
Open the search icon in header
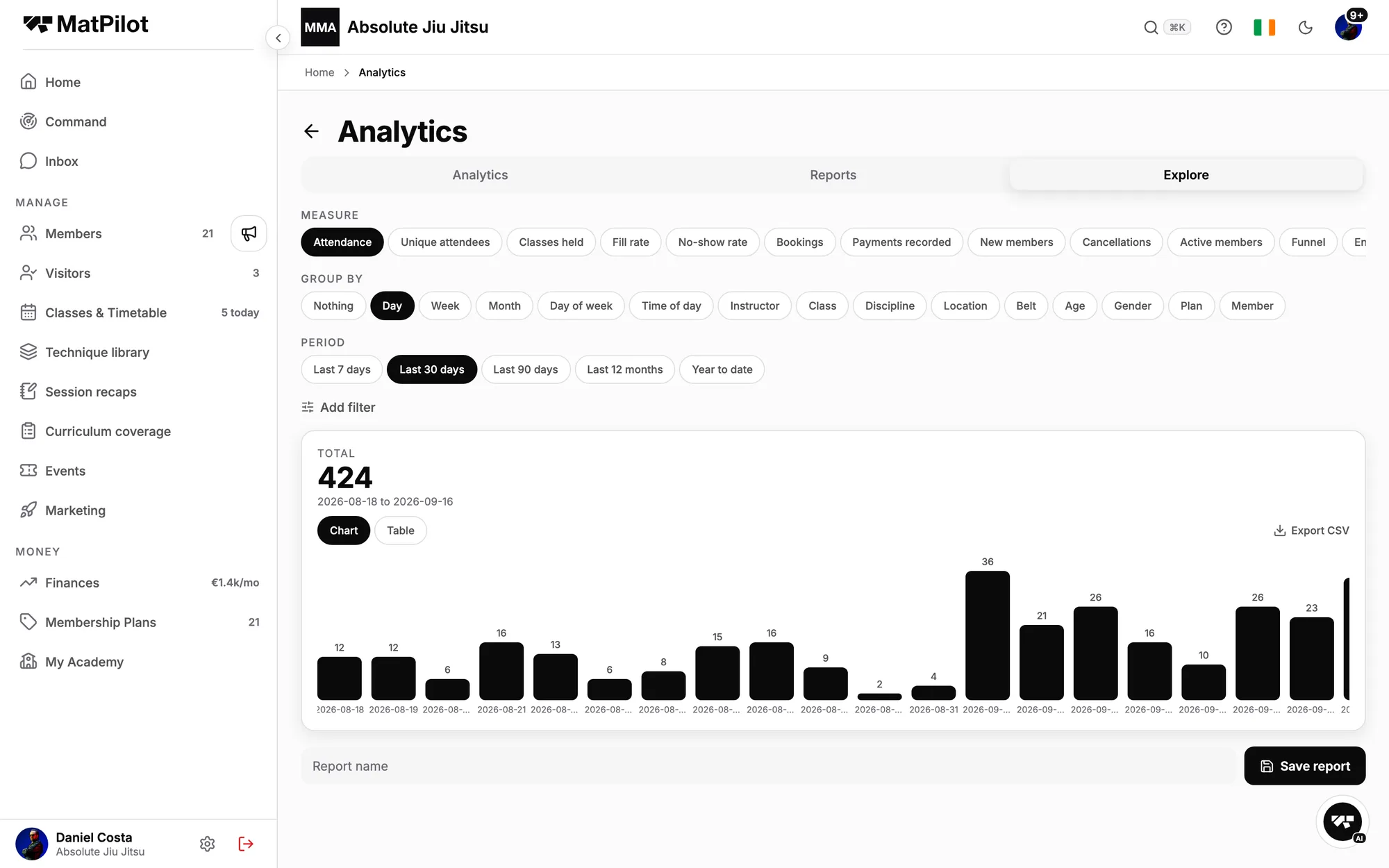[x=1151, y=27]
